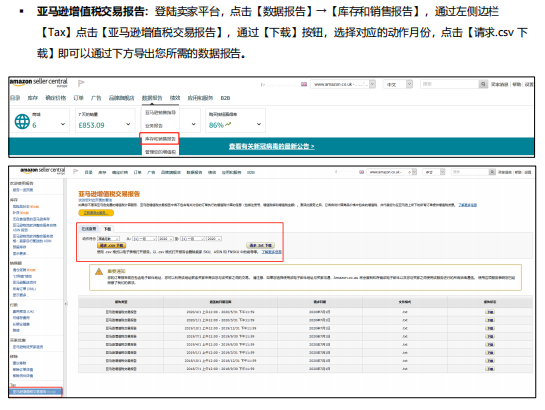Click search field in lower screenshot header
Image resolution: width=545 pixels, height=410 pixels.
click(470, 172)
